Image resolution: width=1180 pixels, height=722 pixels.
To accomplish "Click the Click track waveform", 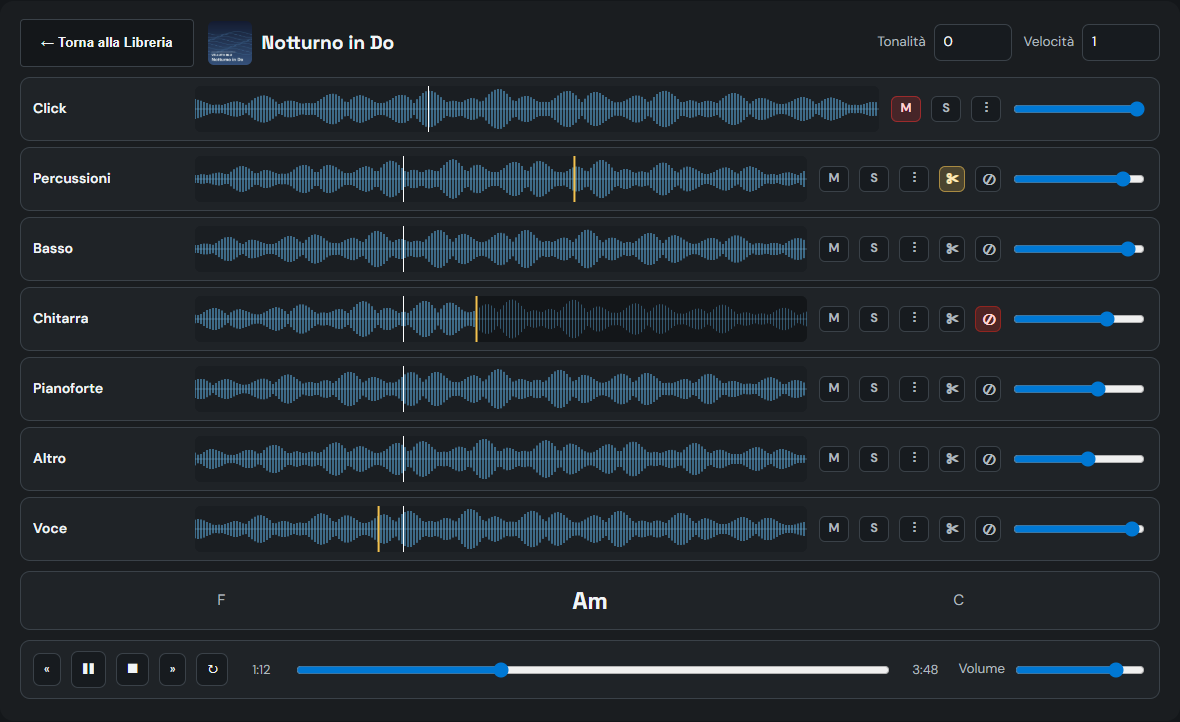I will click(537, 108).
